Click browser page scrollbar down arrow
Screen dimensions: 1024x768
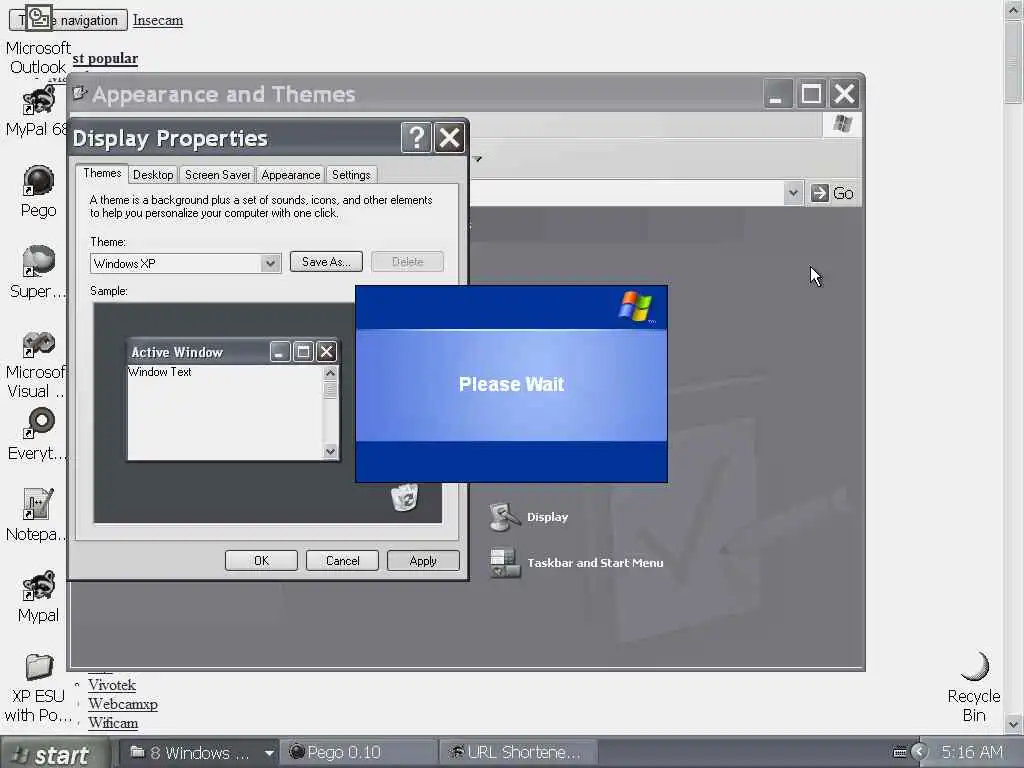(x=1014, y=724)
